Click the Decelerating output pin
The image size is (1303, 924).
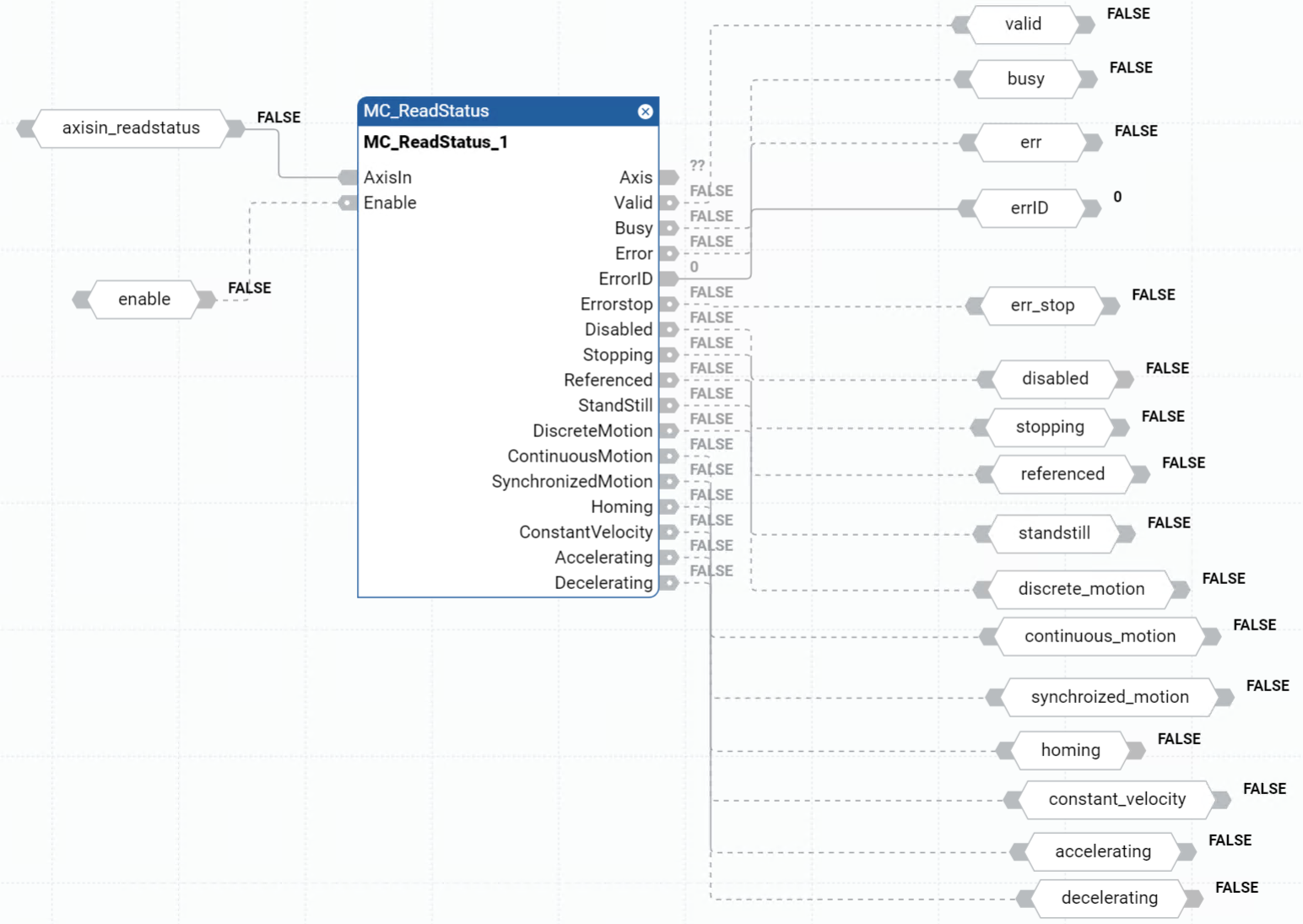pos(668,582)
